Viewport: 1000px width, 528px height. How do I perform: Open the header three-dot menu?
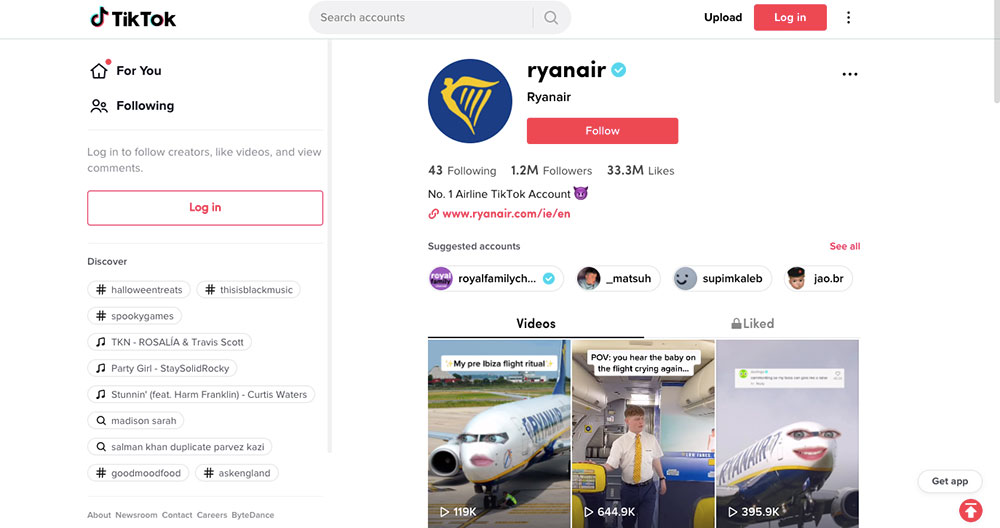(x=848, y=17)
